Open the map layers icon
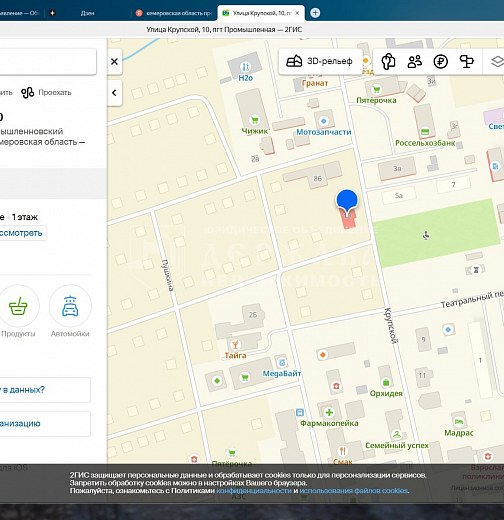The width and height of the screenshot is (504, 520). click(497, 61)
